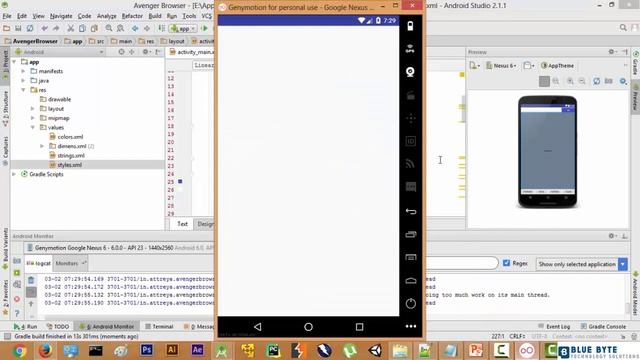Click the Find magnifier toolbar icon
Screen dimensions: 640x360
click(x=109, y=28)
